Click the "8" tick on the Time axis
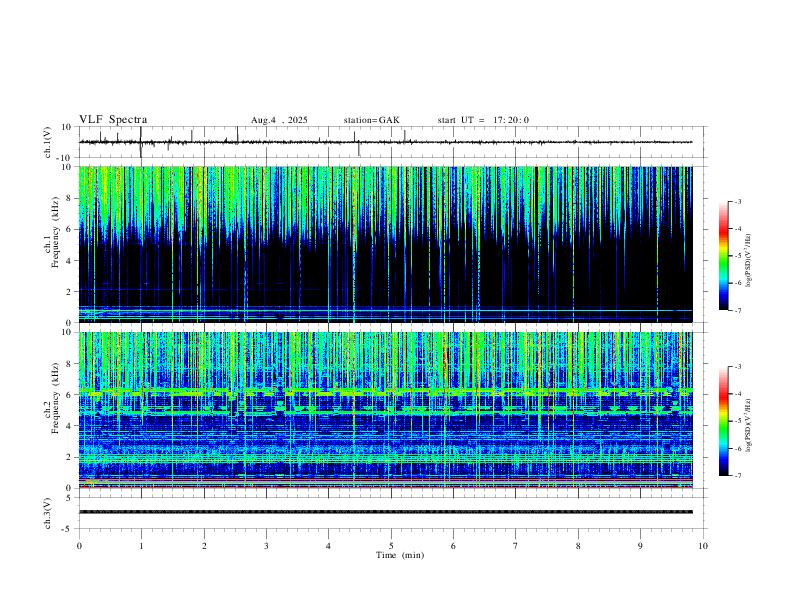The width and height of the screenshot is (792, 612). tap(578, 546)
